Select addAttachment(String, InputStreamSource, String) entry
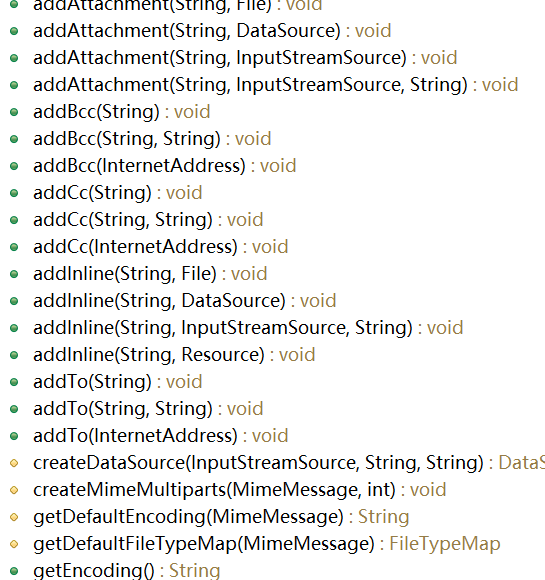Image resolution: width=545 pixels, height=580 pixels. pos(276,85)
